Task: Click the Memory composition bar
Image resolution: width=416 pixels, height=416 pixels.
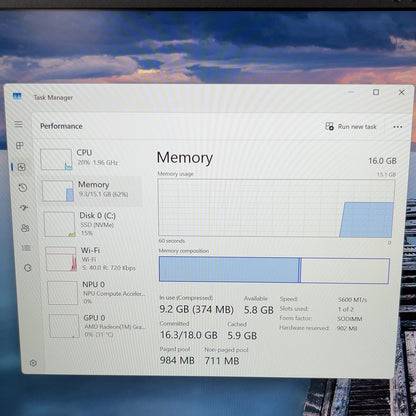Action: (x=274, y=270)
